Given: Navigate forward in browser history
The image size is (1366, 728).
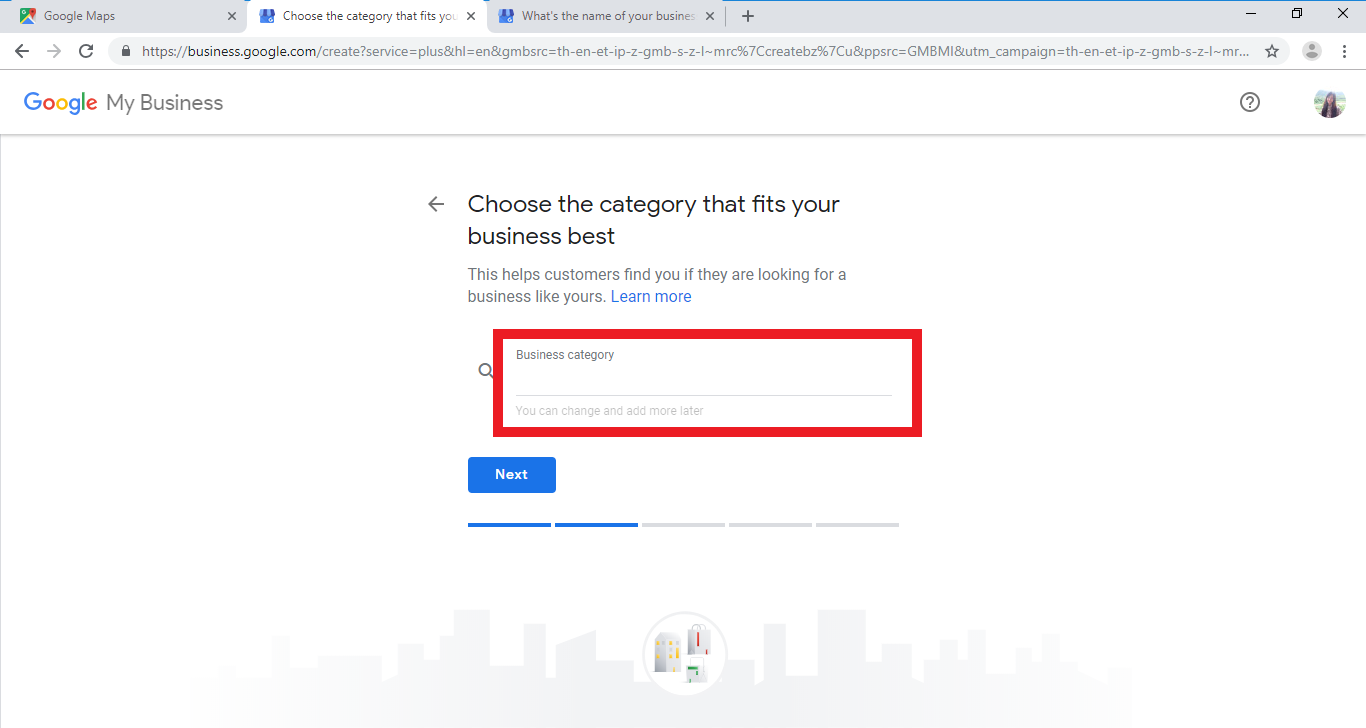Looking at the screenshot, I should pyautogui.click(x=54, y=51).
